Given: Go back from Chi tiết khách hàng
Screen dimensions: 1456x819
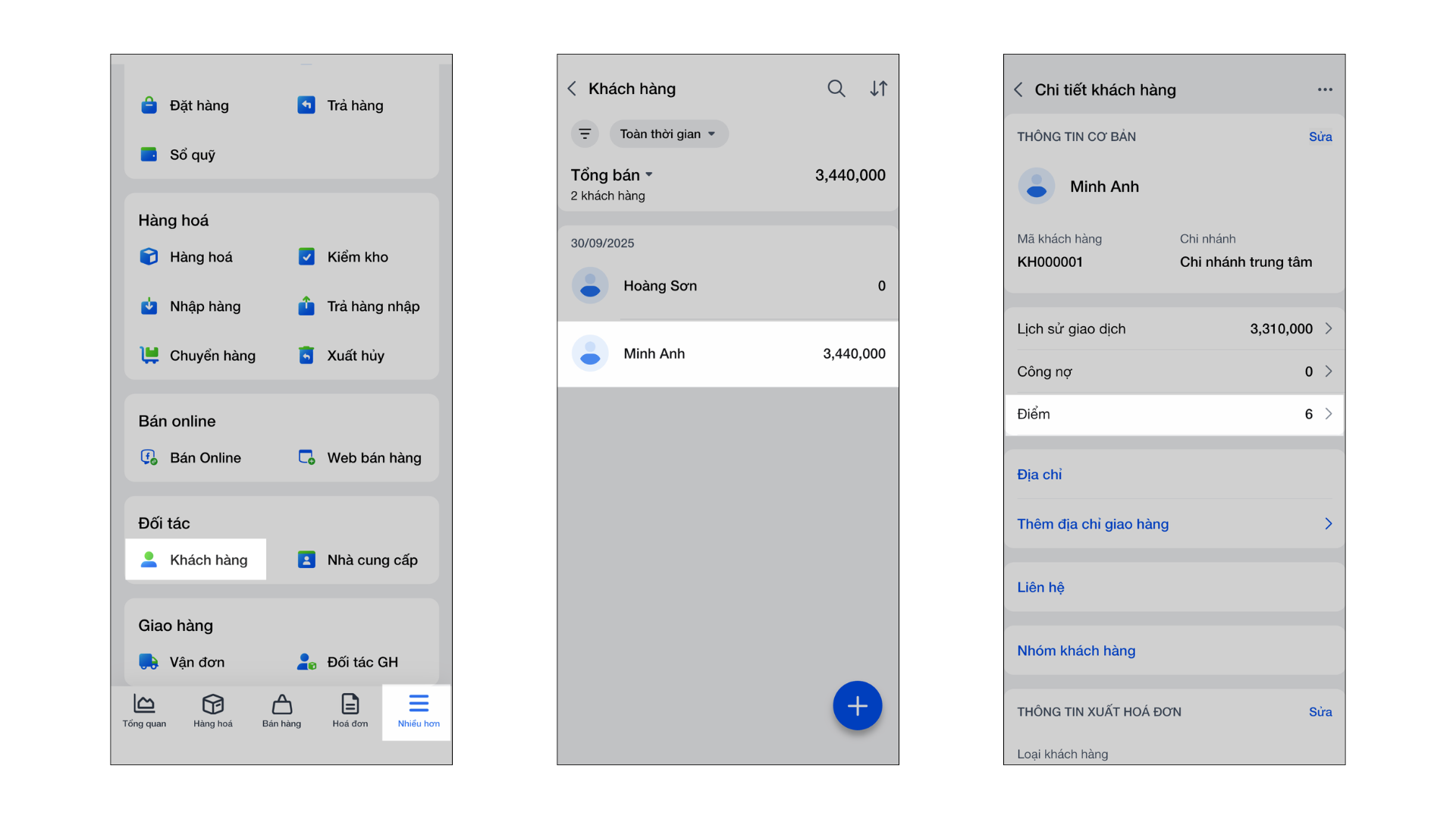Looking at the screenshot, I should [1018, 89].
